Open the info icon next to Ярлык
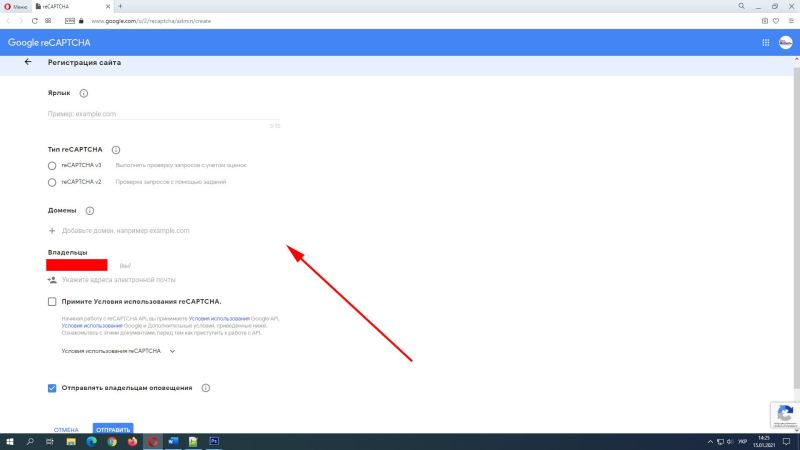This screenshot has width=800, height=450. click(x=84, y=93)
